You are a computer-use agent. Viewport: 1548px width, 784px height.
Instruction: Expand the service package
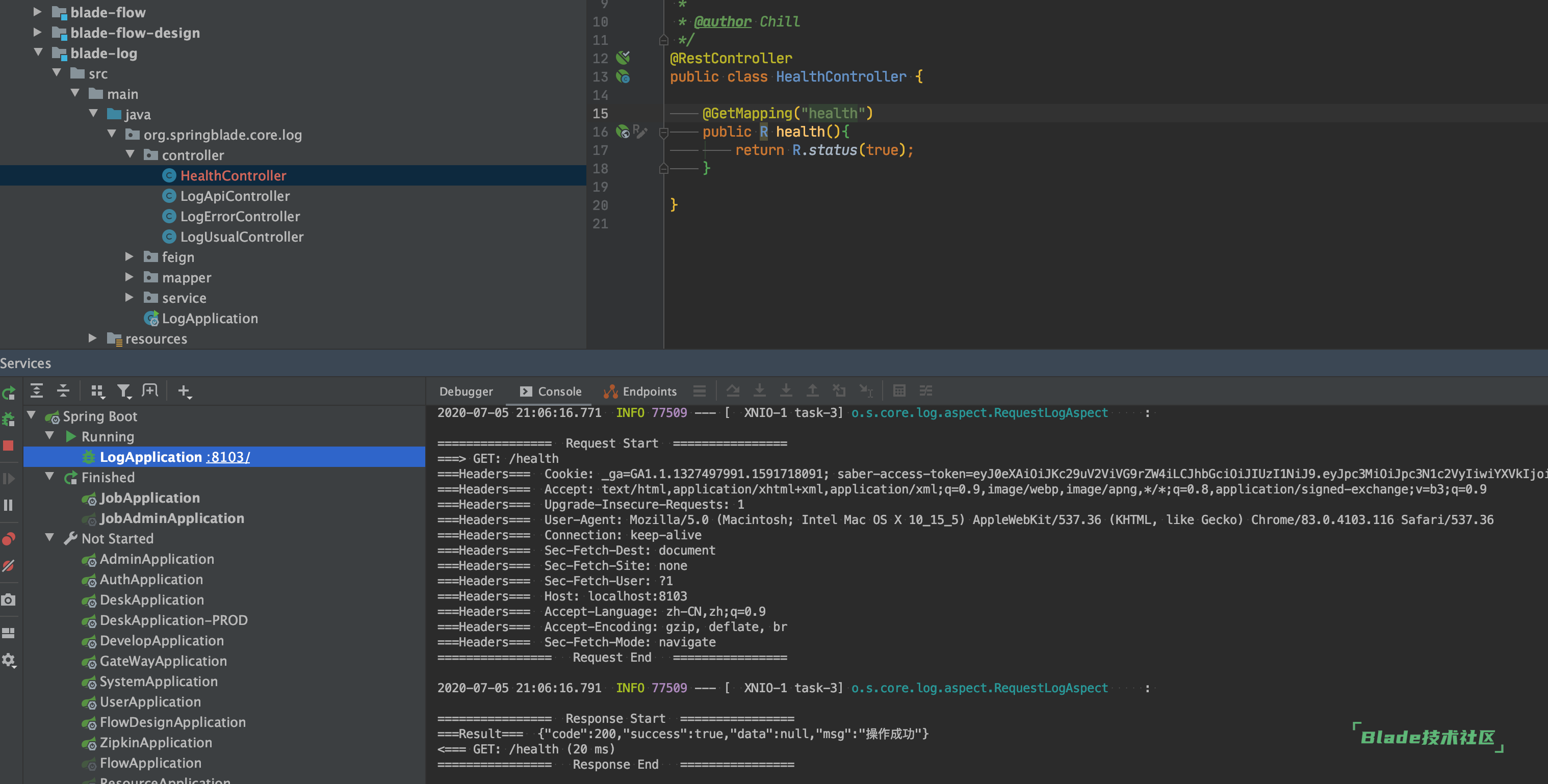click(x=129, y=297)
